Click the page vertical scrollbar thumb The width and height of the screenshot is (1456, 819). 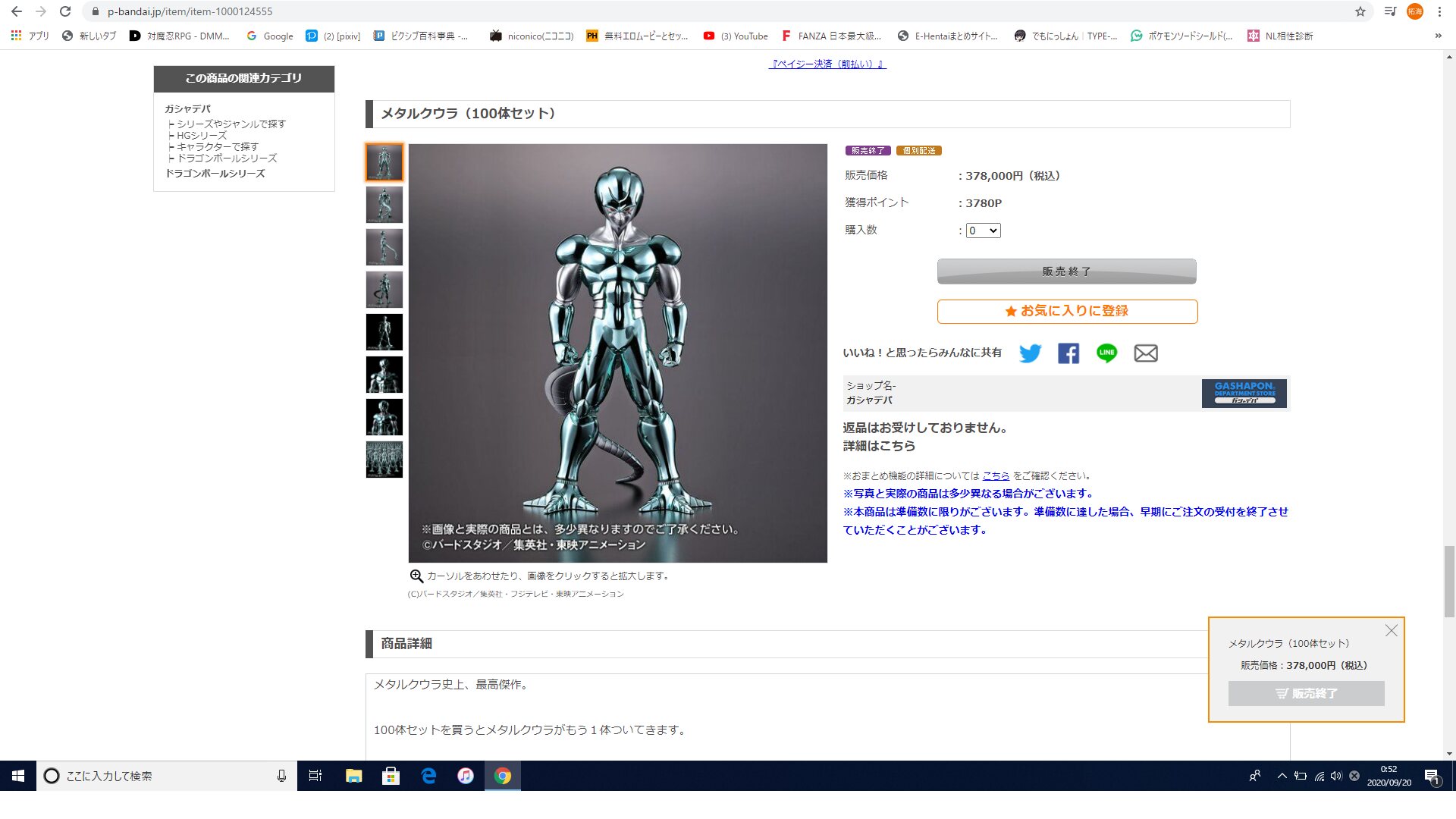pos(1449,581)
